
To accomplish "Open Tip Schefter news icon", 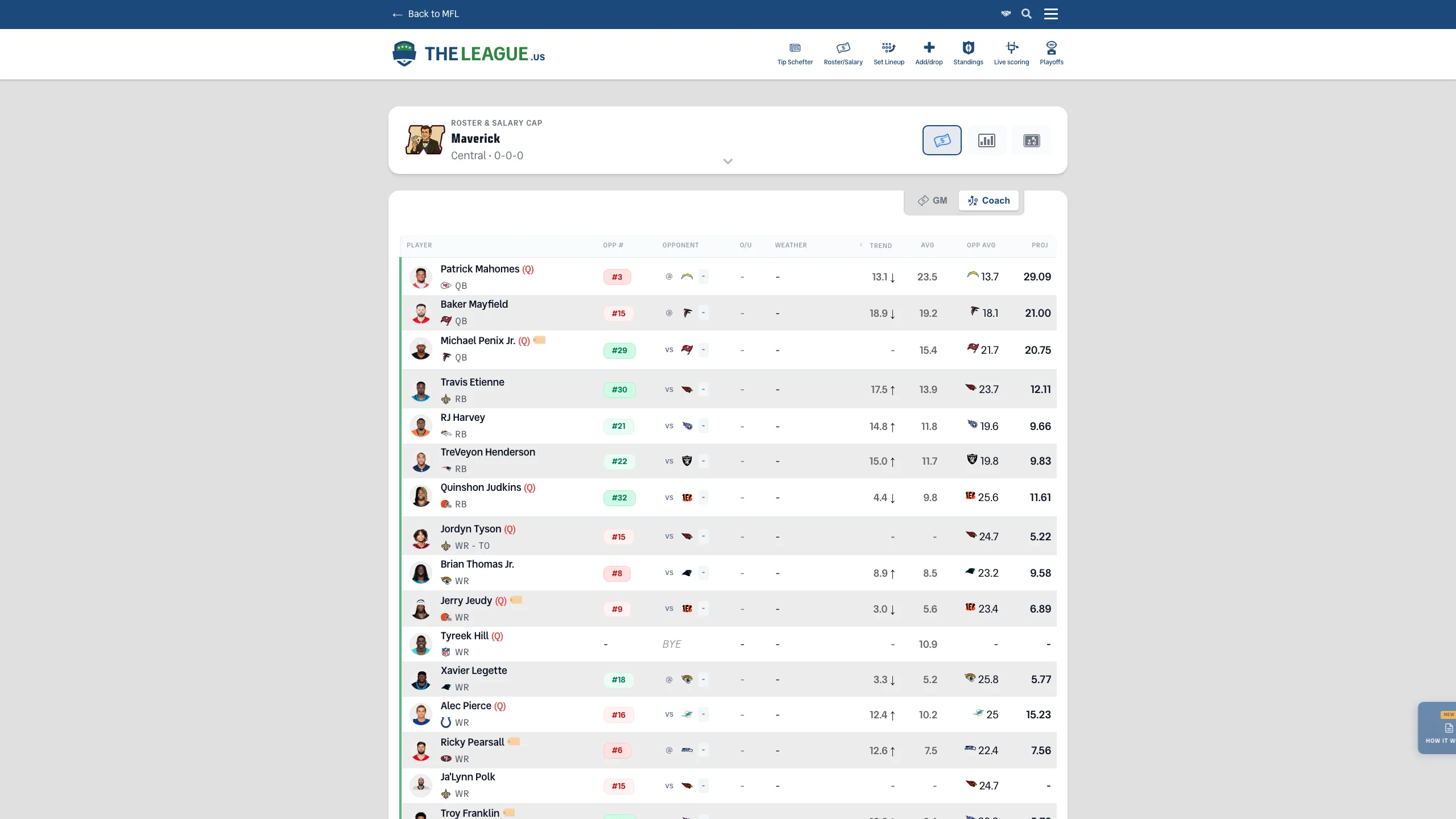I will (x=795, y=53).
